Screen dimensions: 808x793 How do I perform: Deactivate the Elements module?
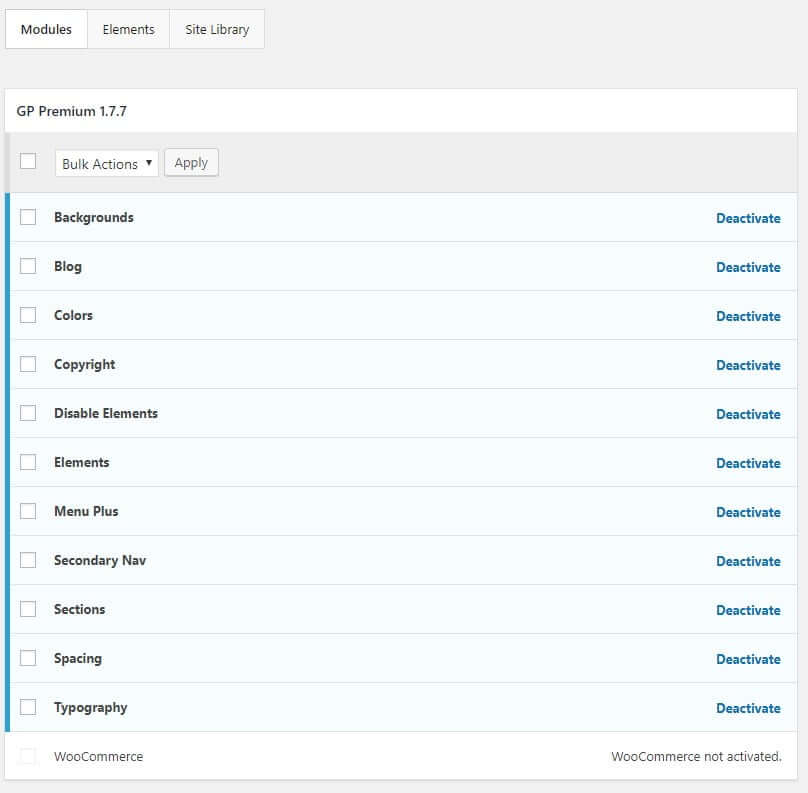[748, 463]
